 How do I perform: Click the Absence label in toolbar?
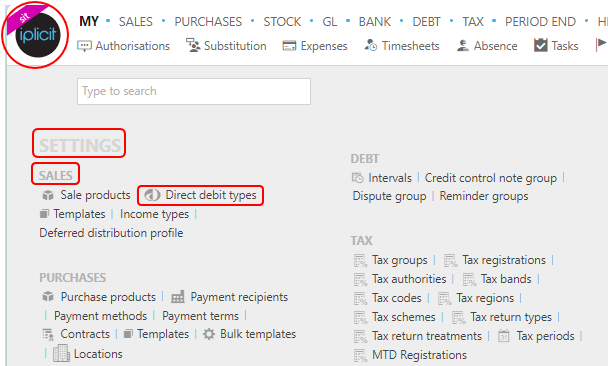[496, 46]
